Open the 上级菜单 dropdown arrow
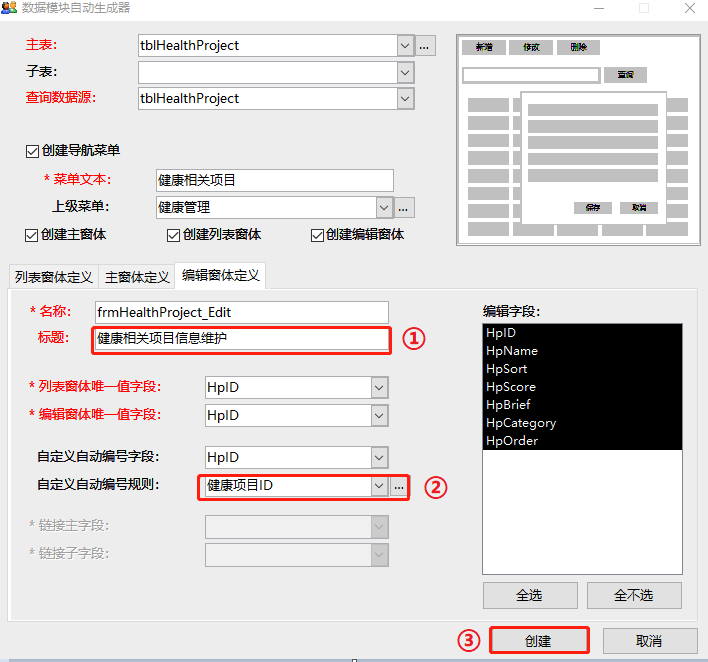This screenshot has height=662, width=708. 384,208
